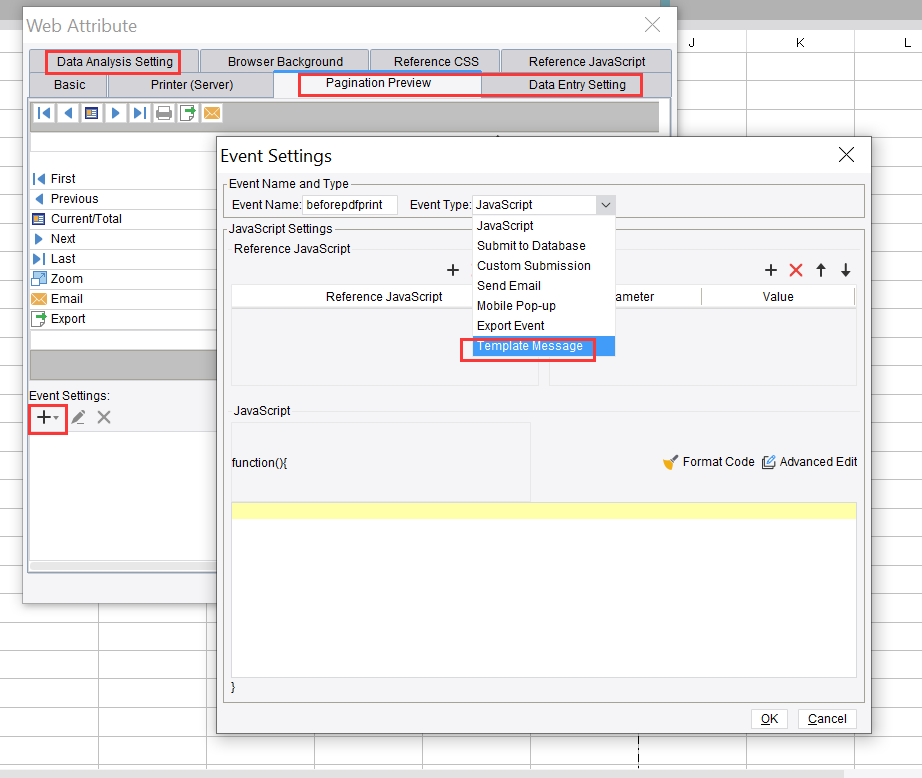This screenshot has width=922, height=778.
Task: Select Zoom in the widget list
Action: click(x=123, y=279)
